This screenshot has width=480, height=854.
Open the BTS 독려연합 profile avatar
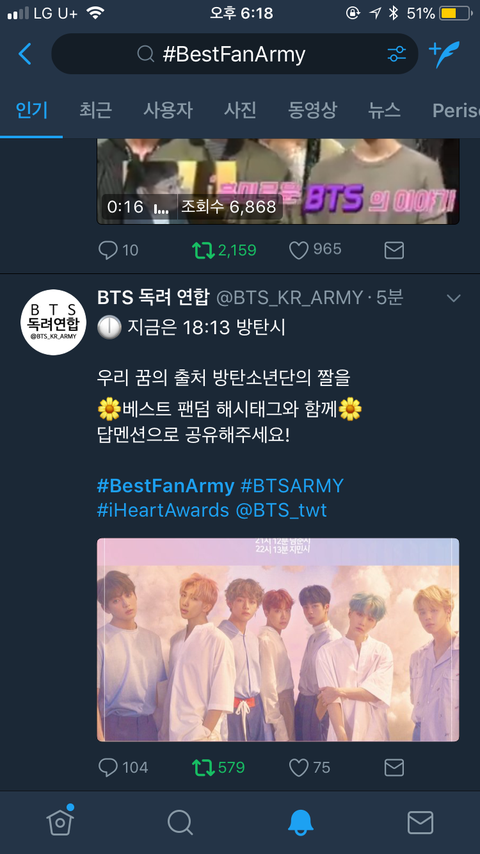(x=54, y=322)
